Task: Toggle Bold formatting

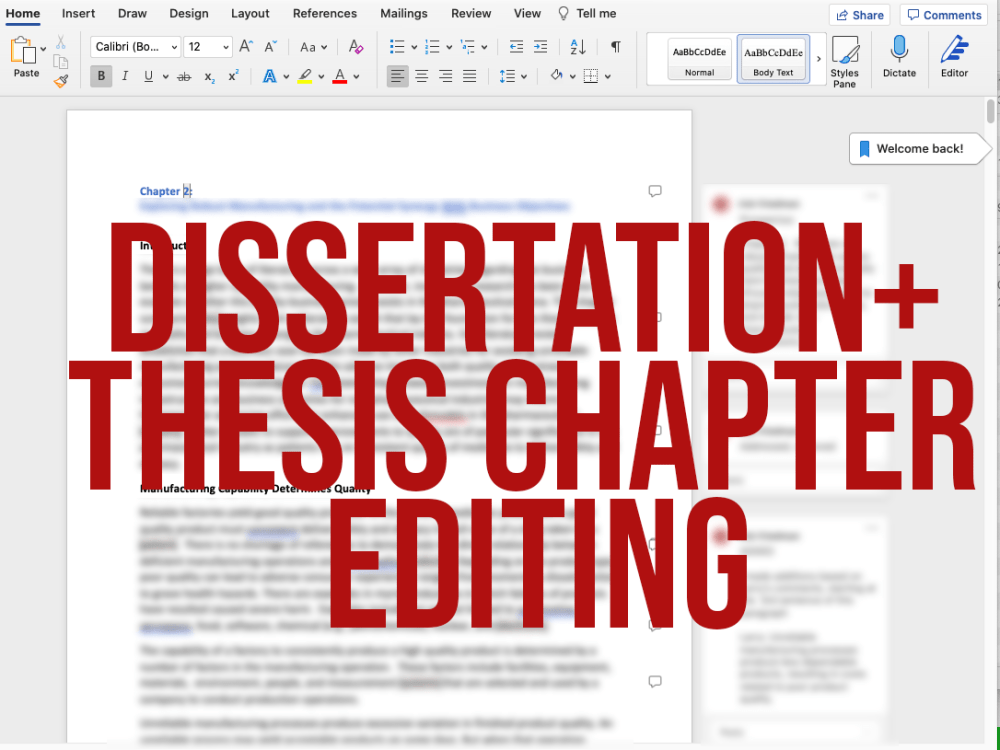Action: [x=101, y=77]
